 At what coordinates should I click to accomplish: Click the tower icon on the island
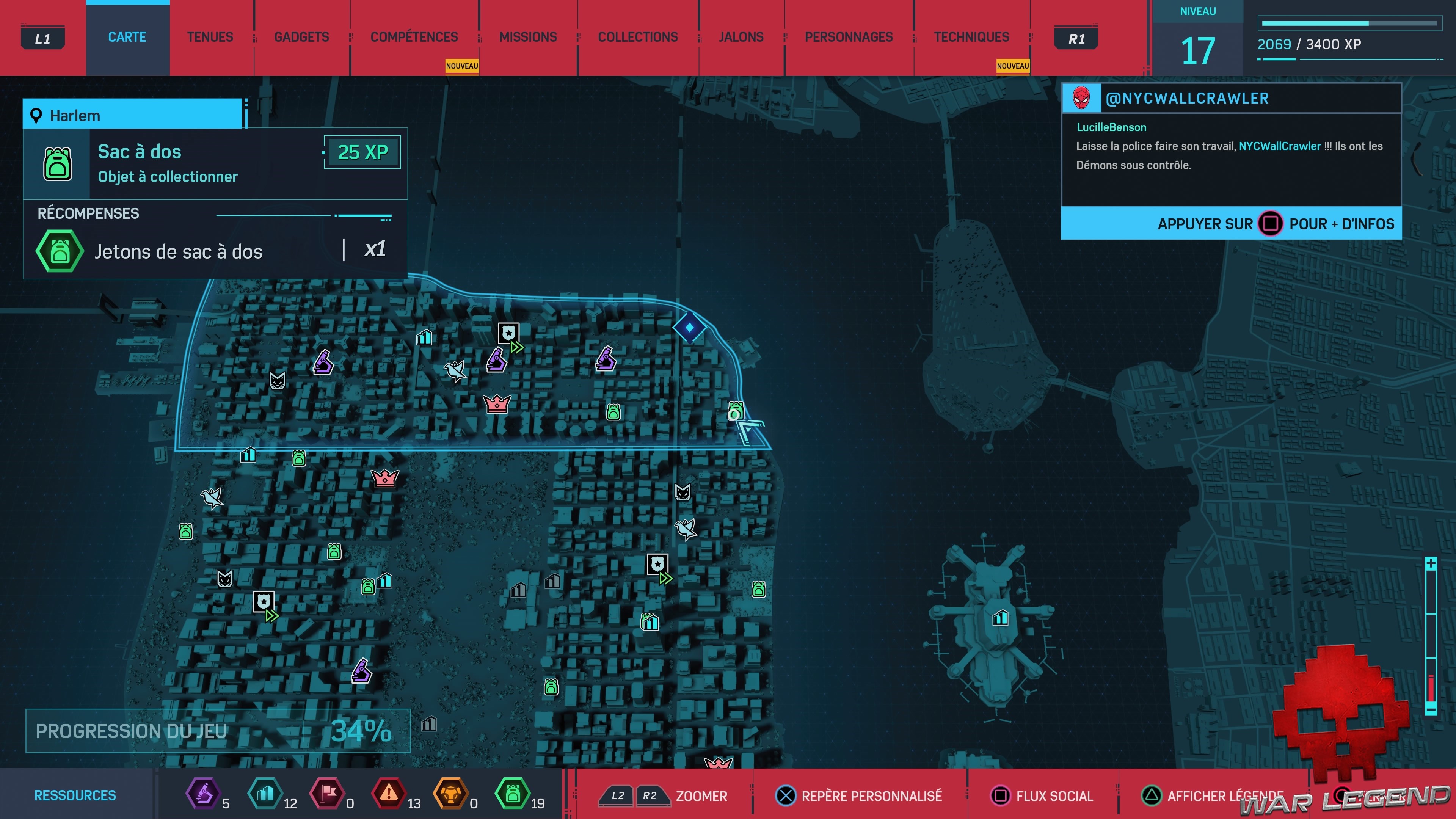point(1000,617)
